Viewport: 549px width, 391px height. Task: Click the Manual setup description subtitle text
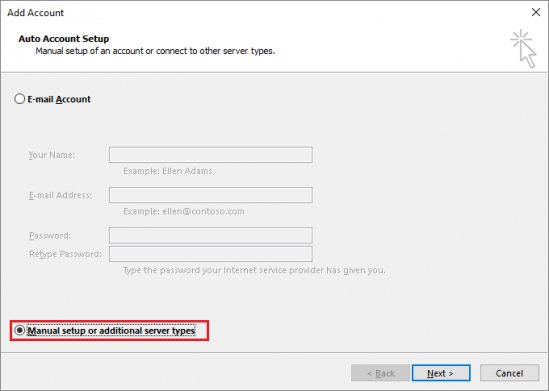pos(155,51)
